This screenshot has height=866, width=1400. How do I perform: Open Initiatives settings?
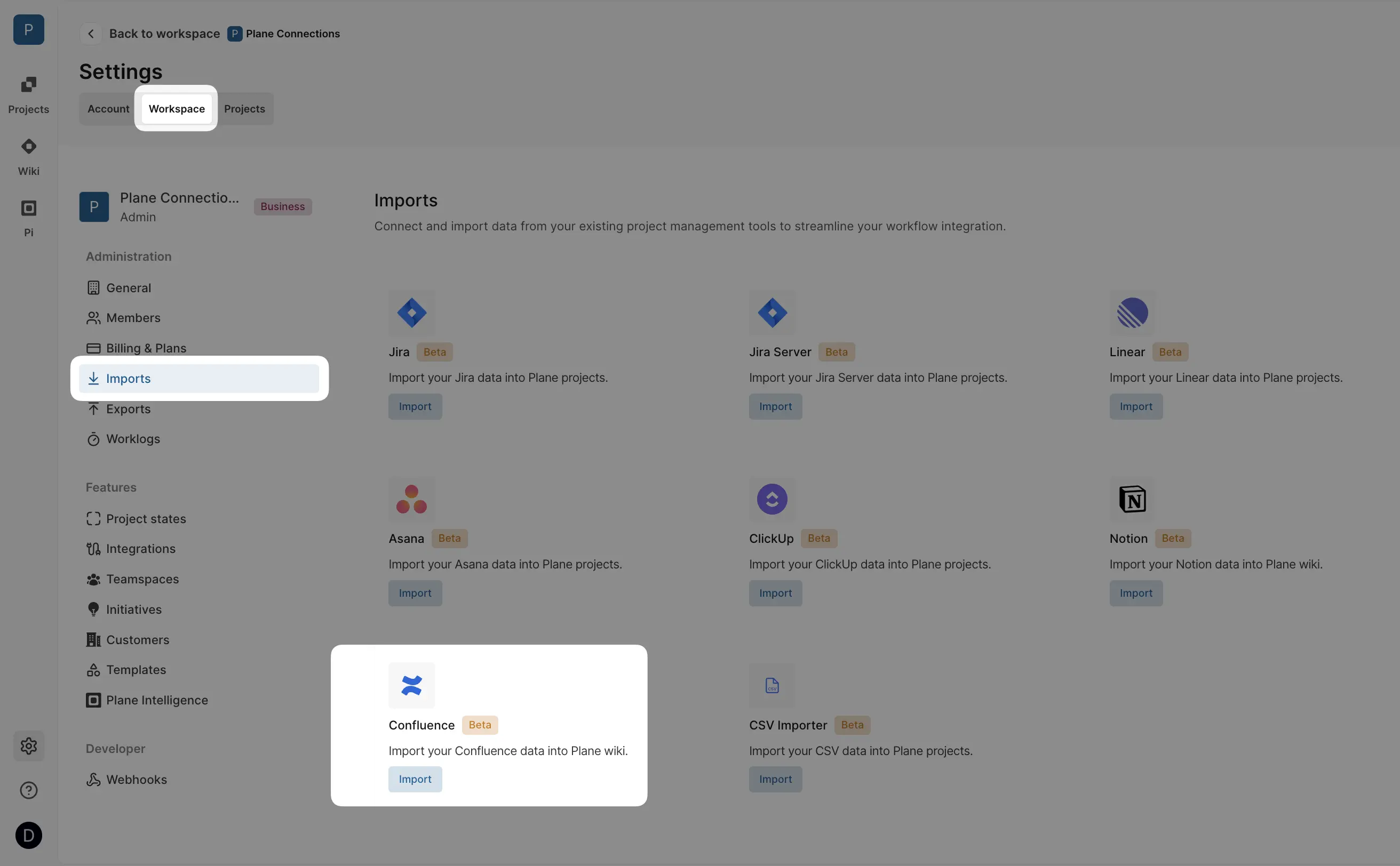199,610
